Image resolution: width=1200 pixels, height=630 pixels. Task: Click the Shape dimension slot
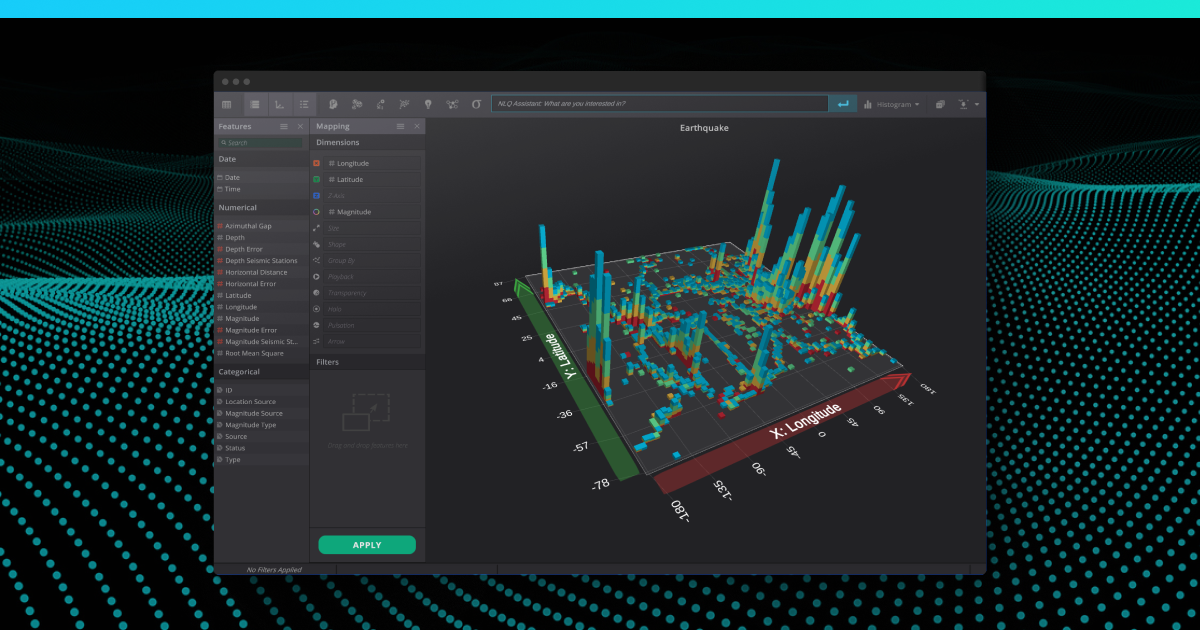click(x=372, y=244)
